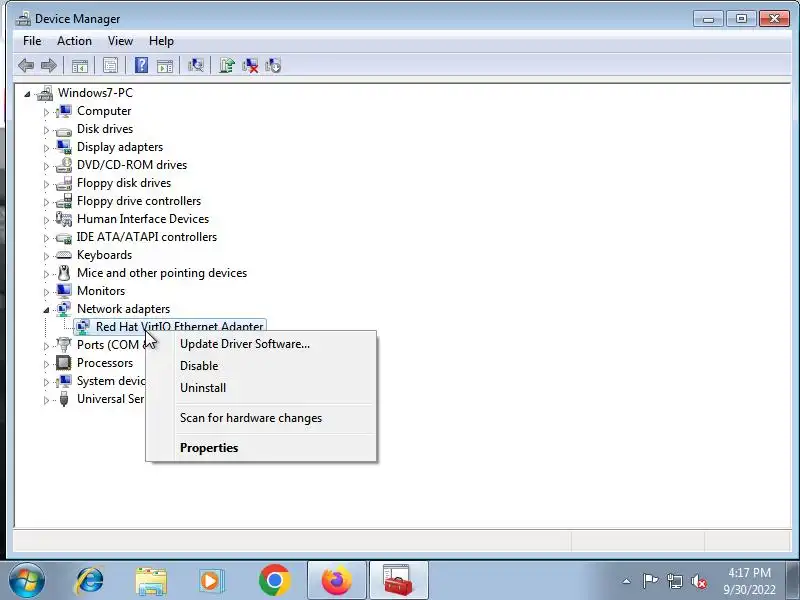Click the Disable device toolbar icon
Screen dimensions: 800x600
pyautogui.click(x=273, y=65)
